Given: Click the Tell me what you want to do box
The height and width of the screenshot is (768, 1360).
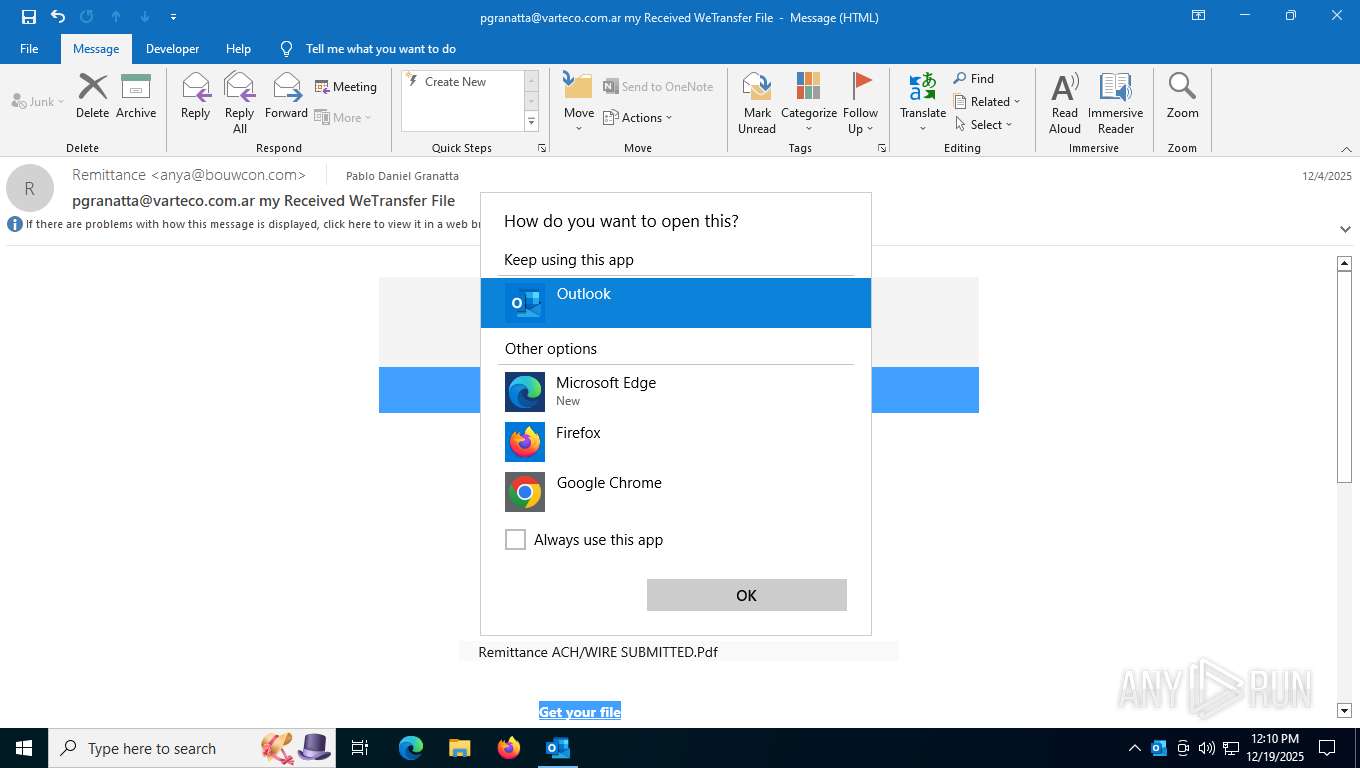Looking at the screenshot, I should coord(380,48).
